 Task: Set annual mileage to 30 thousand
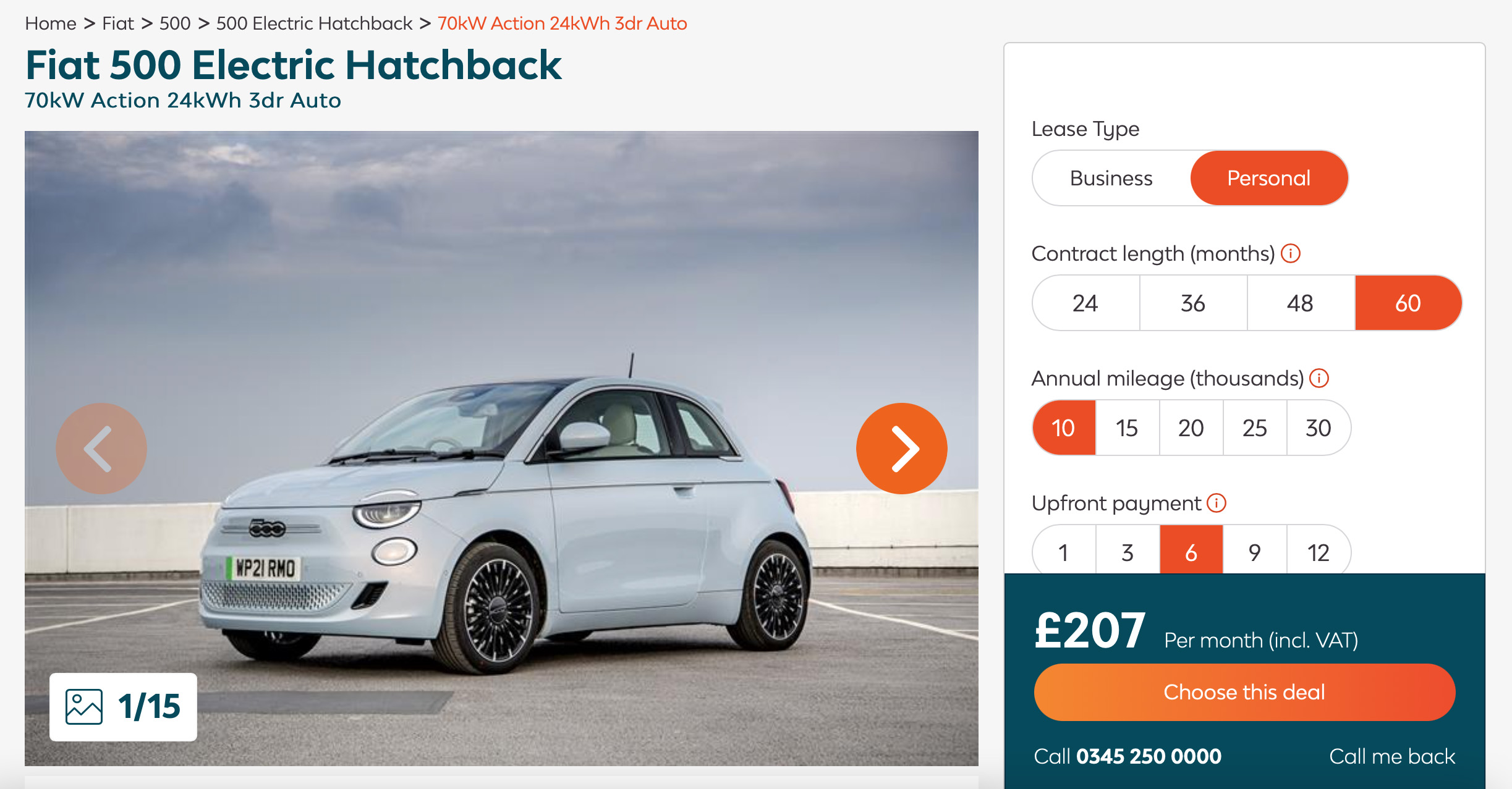[1319, 428]
